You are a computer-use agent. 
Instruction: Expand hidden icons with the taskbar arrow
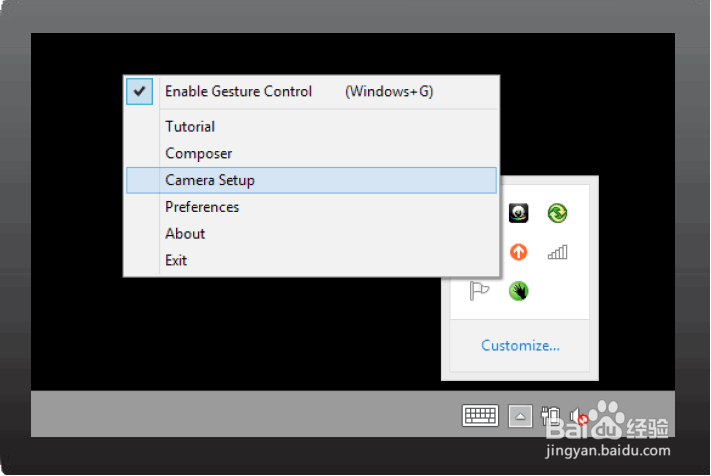(x=520, y=416)
